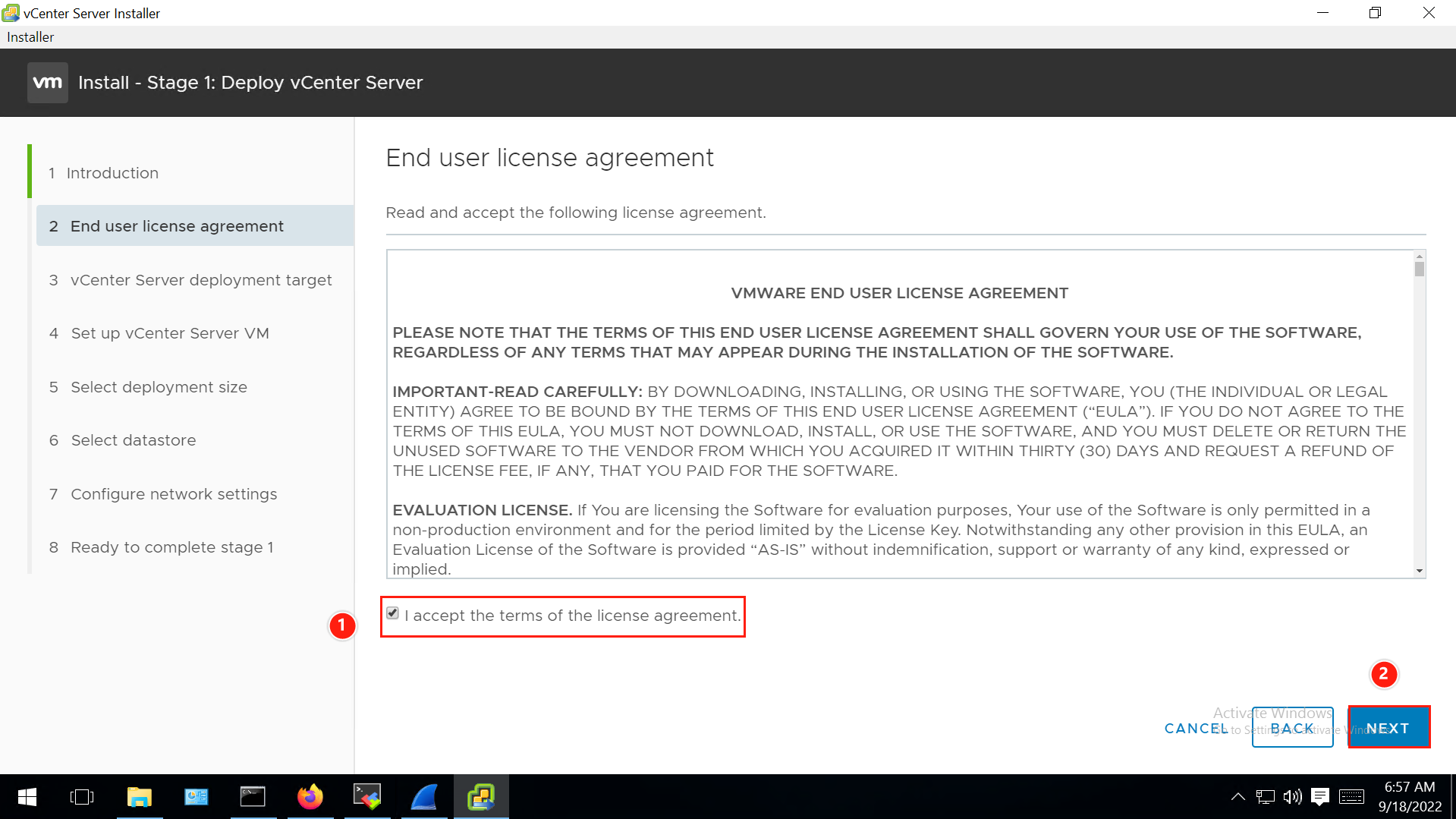The height and width of the screenshot is (819, 1456).
Task: Click the vCenter Server Installer title bar icon
Action: click(x=11, y=13)
